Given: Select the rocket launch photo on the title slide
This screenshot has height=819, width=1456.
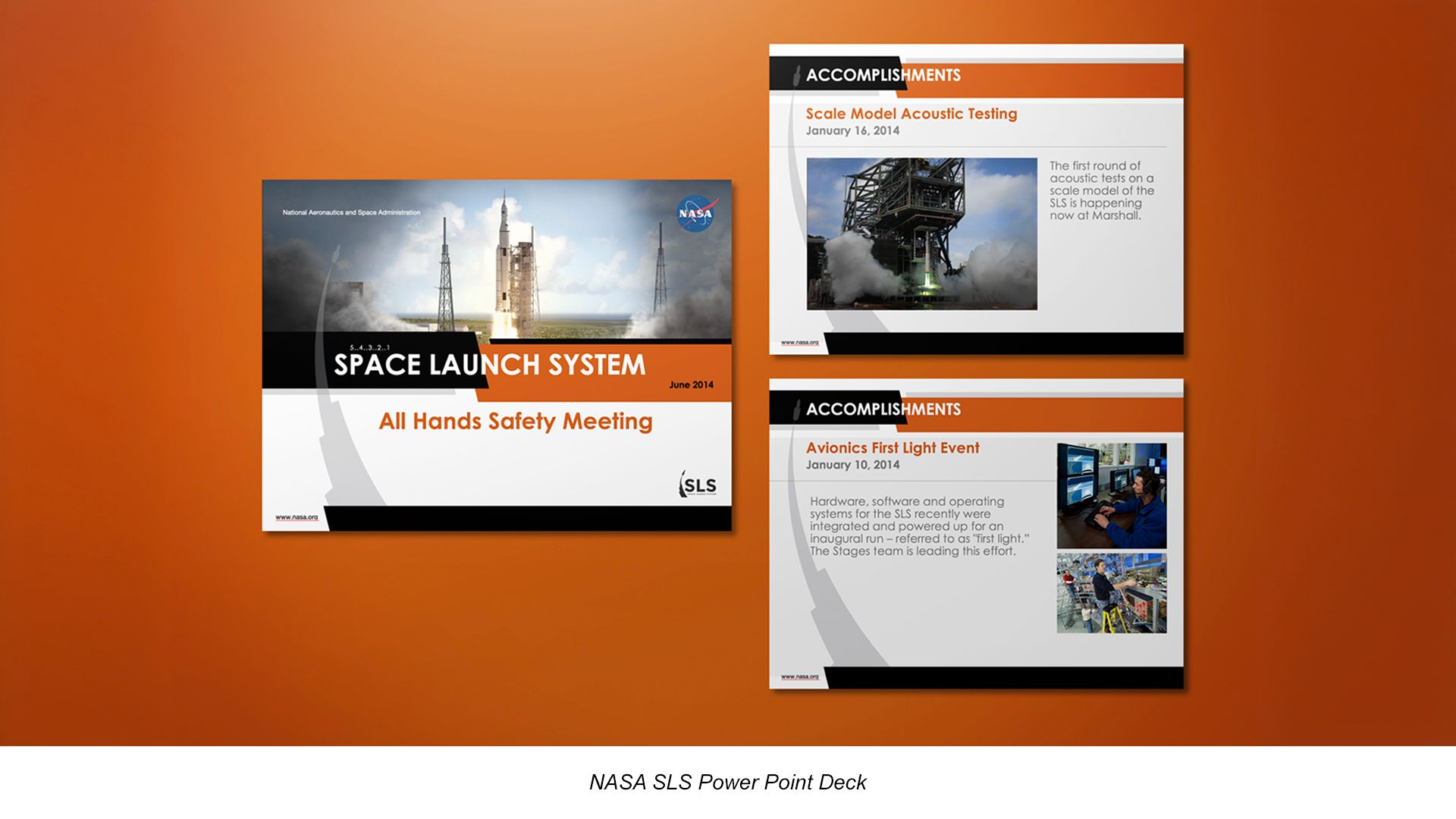Looking at the screenshot, I should point(497,259).
